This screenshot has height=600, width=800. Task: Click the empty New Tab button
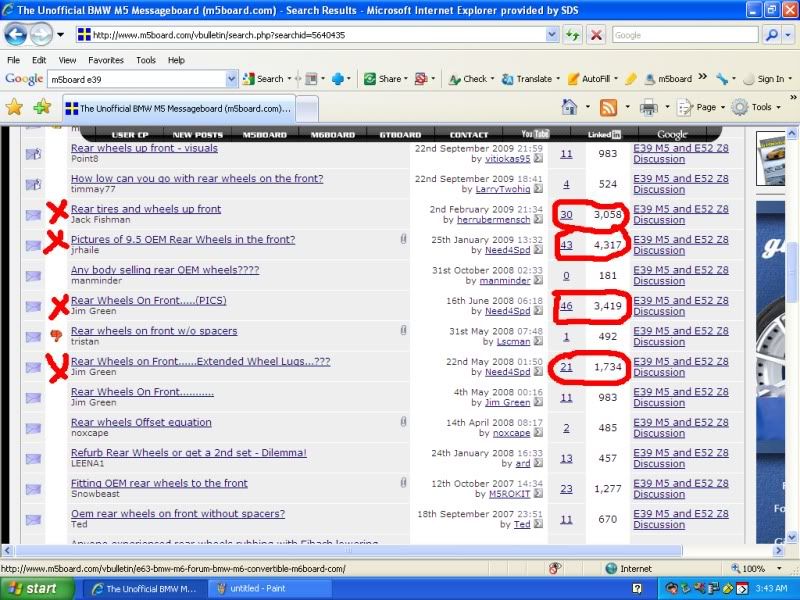click(307, 108)
